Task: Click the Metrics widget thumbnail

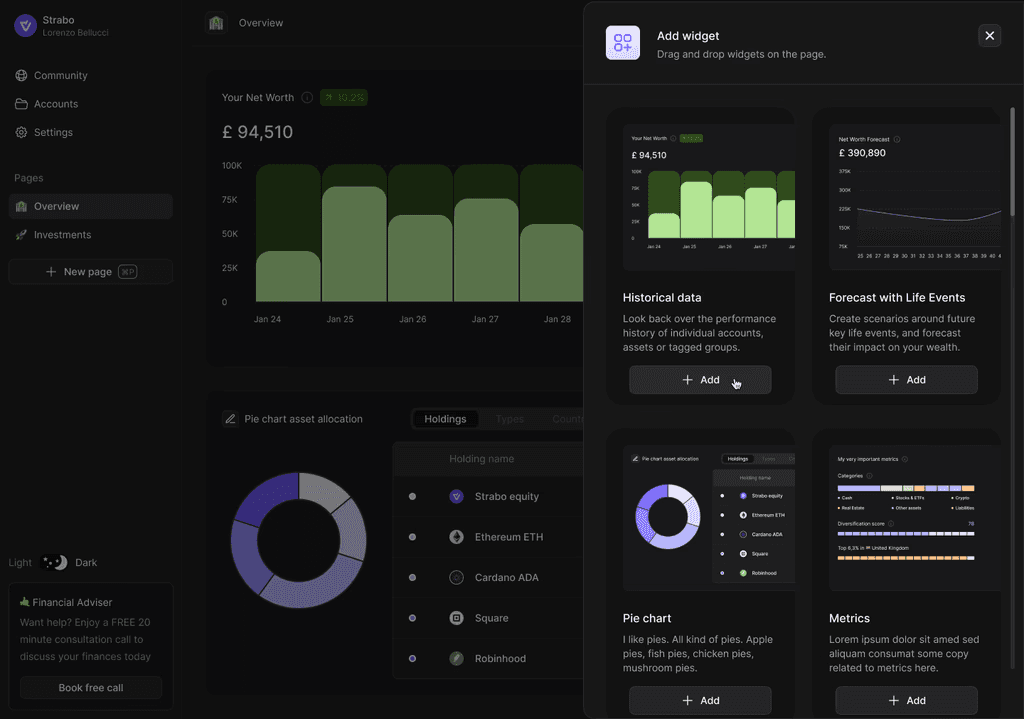Action: point(914,518)
